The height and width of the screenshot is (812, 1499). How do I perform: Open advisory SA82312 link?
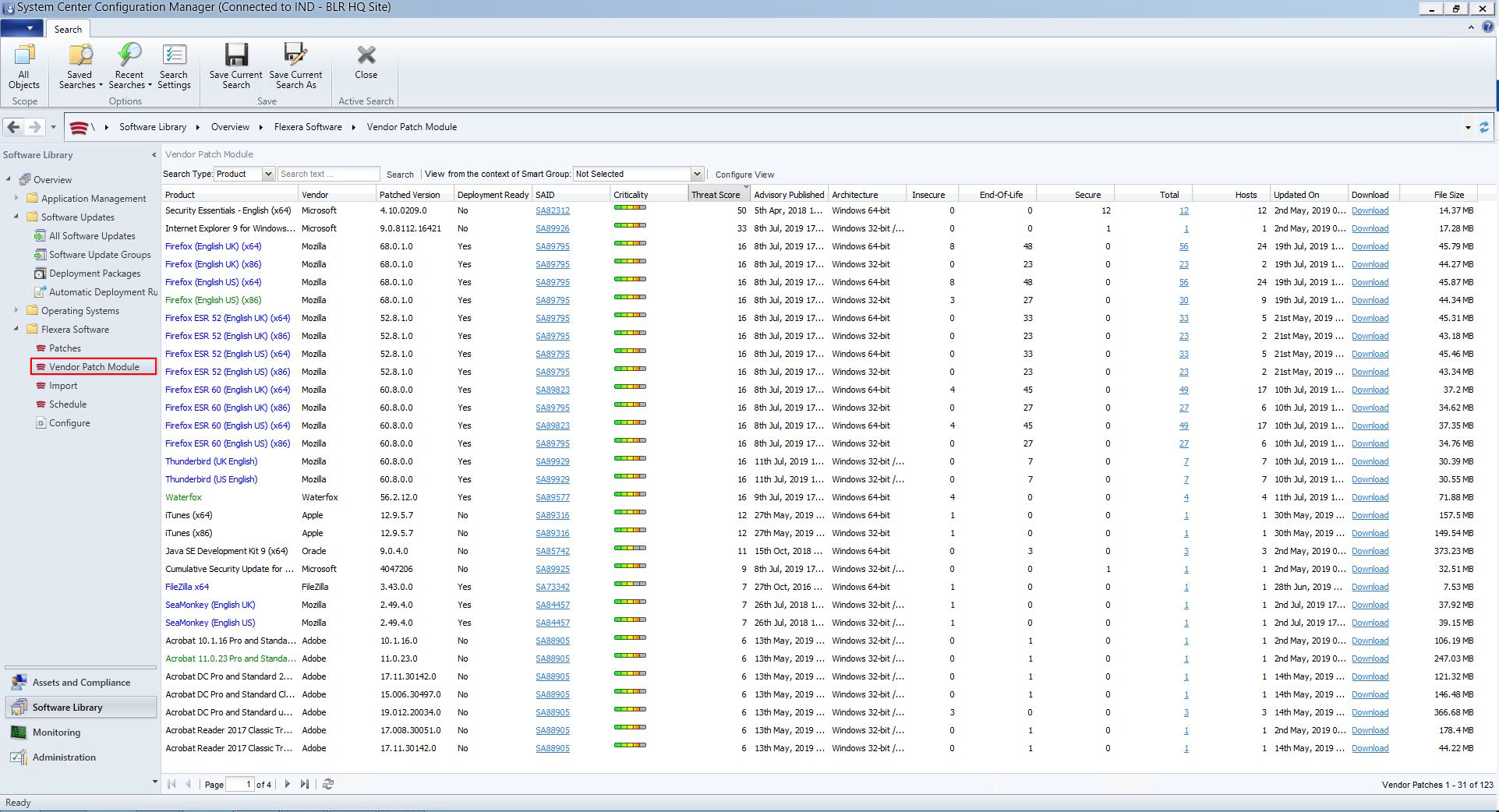[x=553, y=210]
